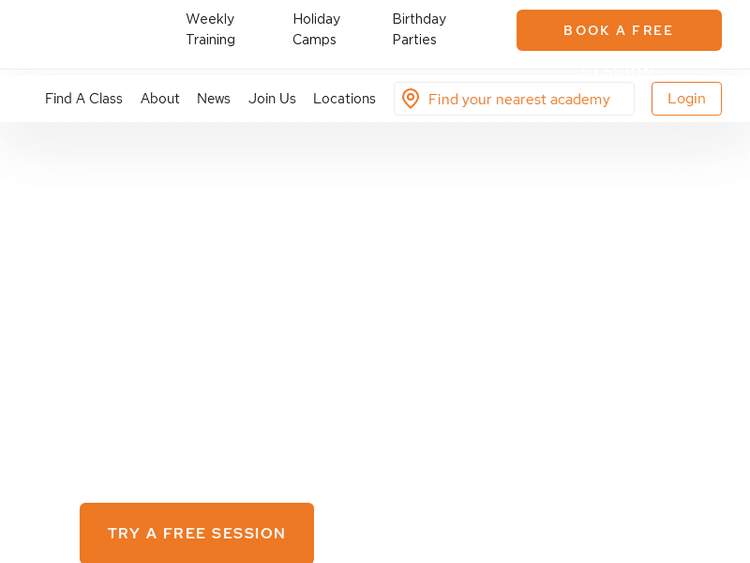Select Find A Class in navigation
The height and width of the screenshot is (563, 750).
[83, 99]
